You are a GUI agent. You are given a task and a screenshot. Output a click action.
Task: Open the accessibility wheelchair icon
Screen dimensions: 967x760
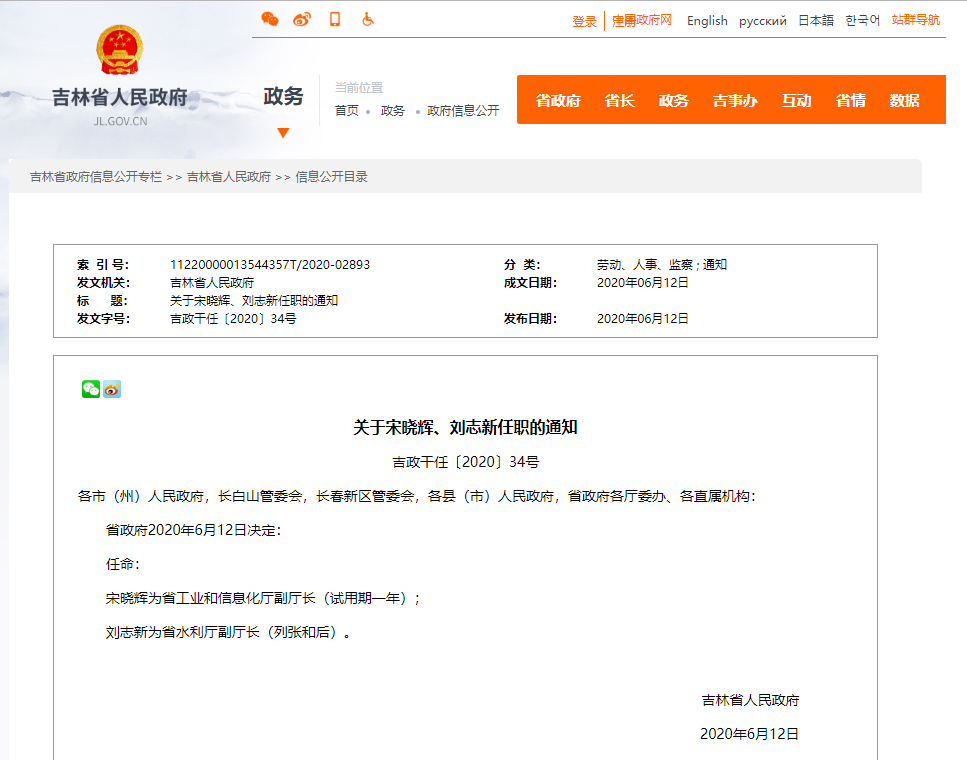(368, 19)
